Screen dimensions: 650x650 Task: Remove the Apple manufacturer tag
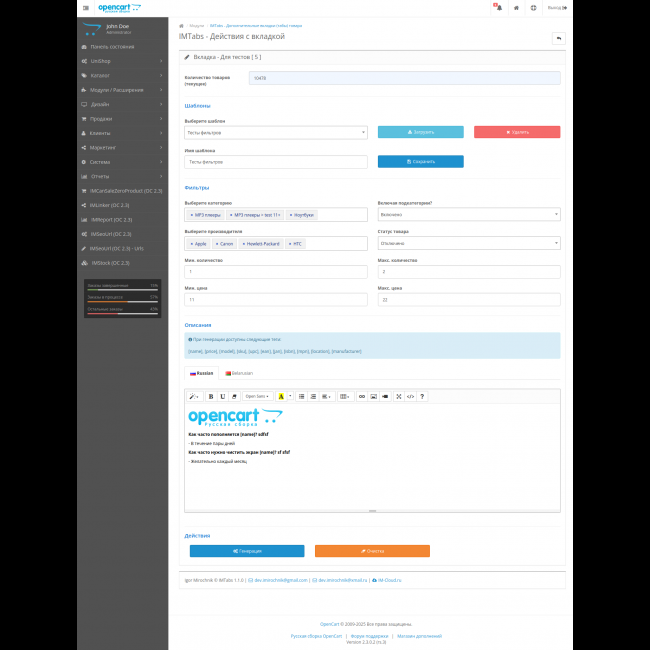(x=191, y=243)
